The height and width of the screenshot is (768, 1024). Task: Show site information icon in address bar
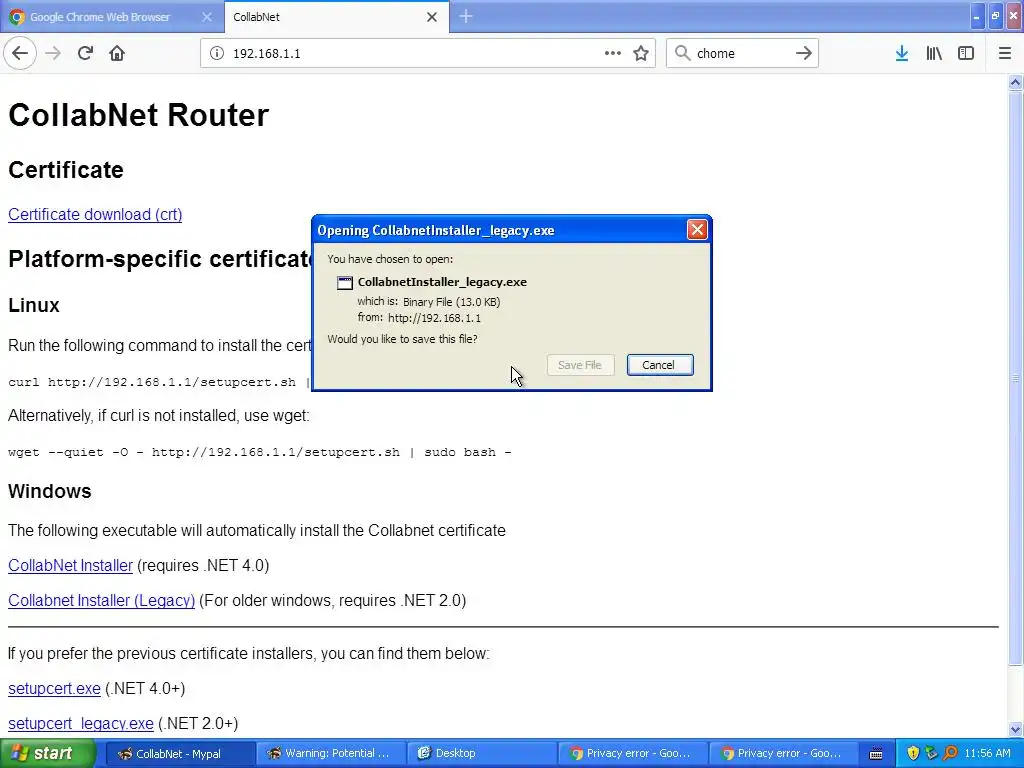(x=217, y=54)
